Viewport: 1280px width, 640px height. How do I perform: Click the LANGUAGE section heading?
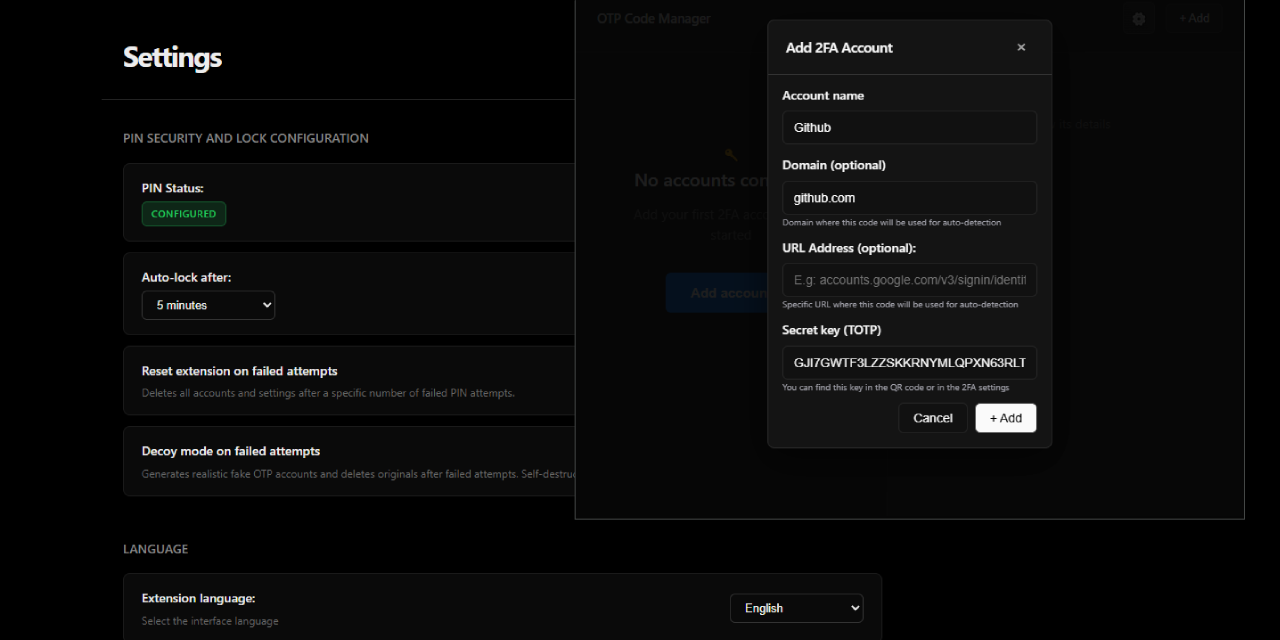[x=155, y=549]
